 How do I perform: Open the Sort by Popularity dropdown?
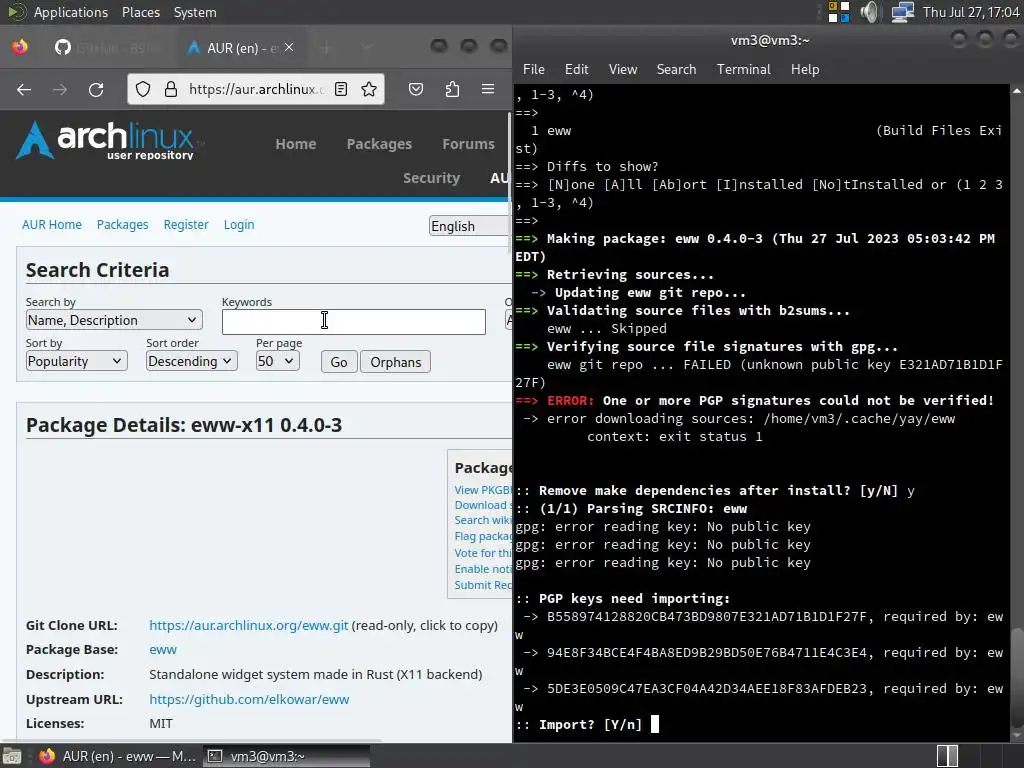(x=76, y=361)
